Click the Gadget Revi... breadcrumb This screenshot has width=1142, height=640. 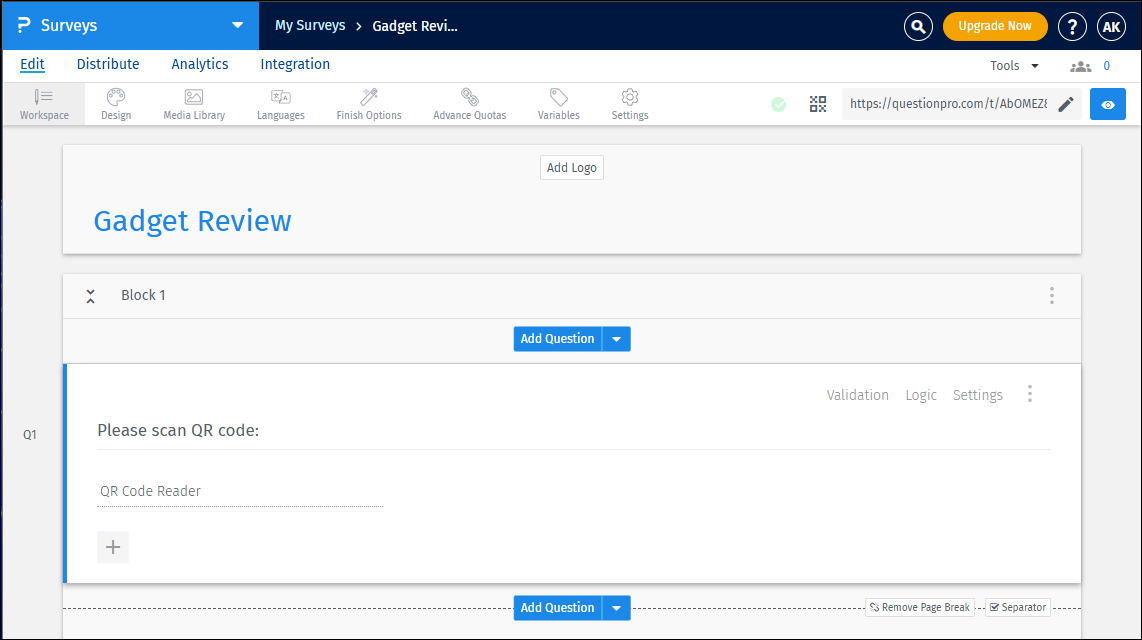tap(415, 26)
